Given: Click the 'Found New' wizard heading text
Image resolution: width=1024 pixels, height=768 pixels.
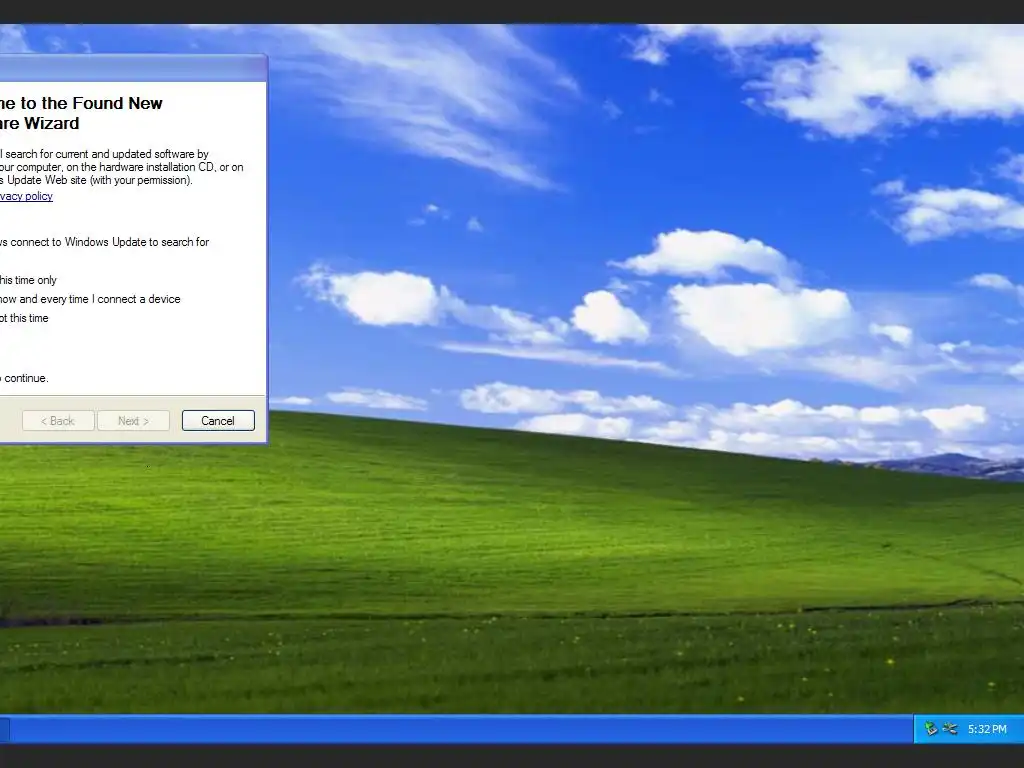Looking at the screenshot, I should tap(118, 103).
